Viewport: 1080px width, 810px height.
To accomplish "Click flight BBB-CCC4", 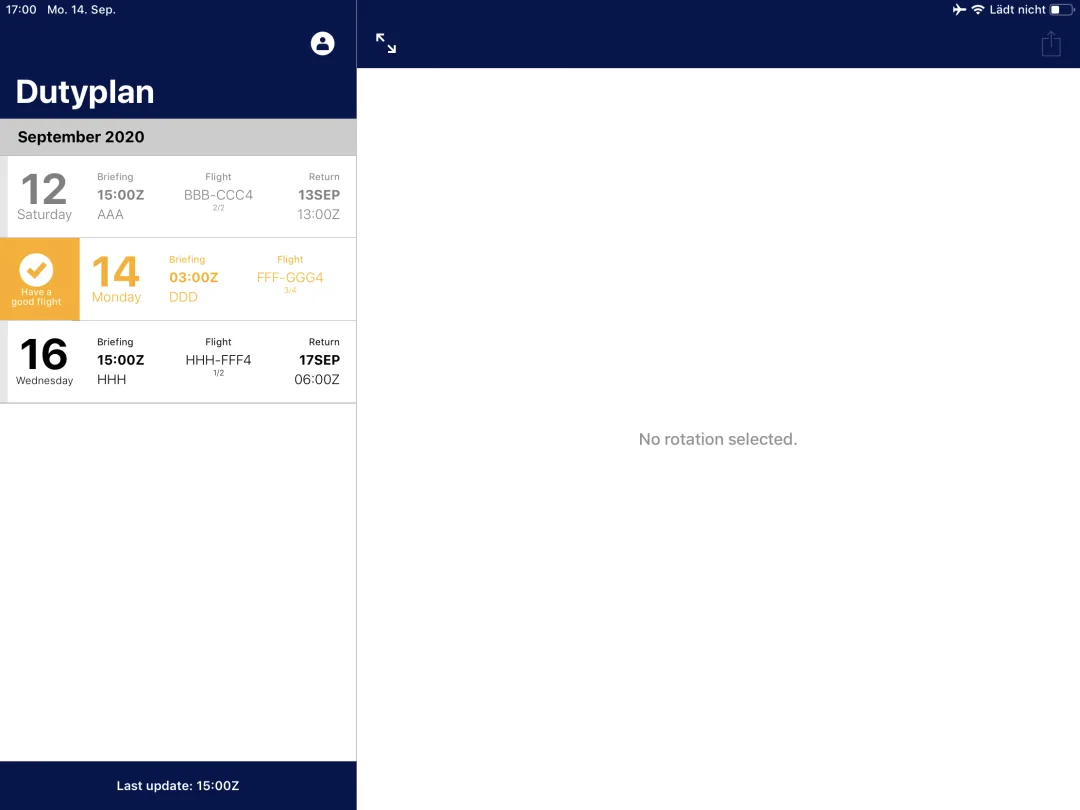I will (218, 195).
